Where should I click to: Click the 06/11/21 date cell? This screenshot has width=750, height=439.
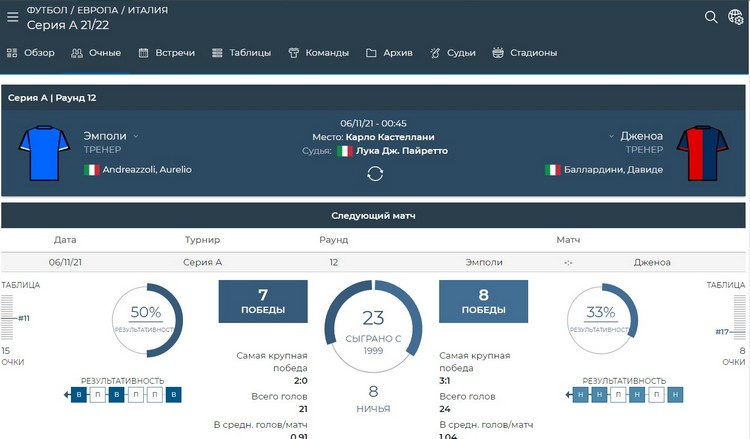click(65, 262)
